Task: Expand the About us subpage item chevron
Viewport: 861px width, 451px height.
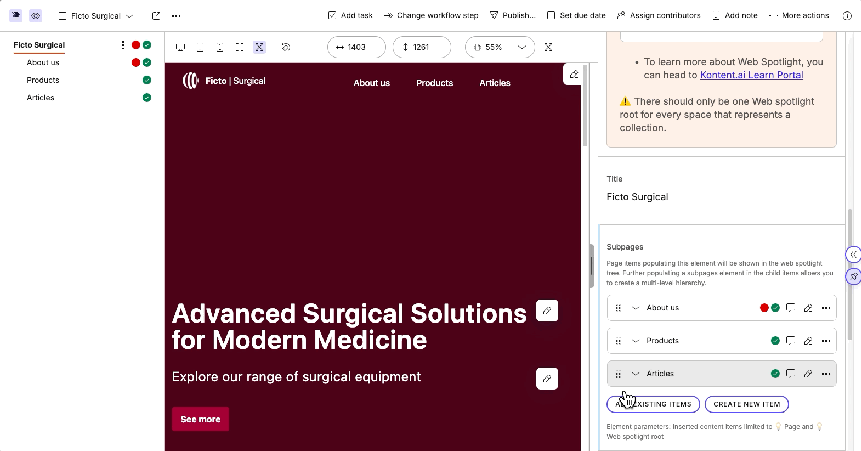Action: [635, 308]
